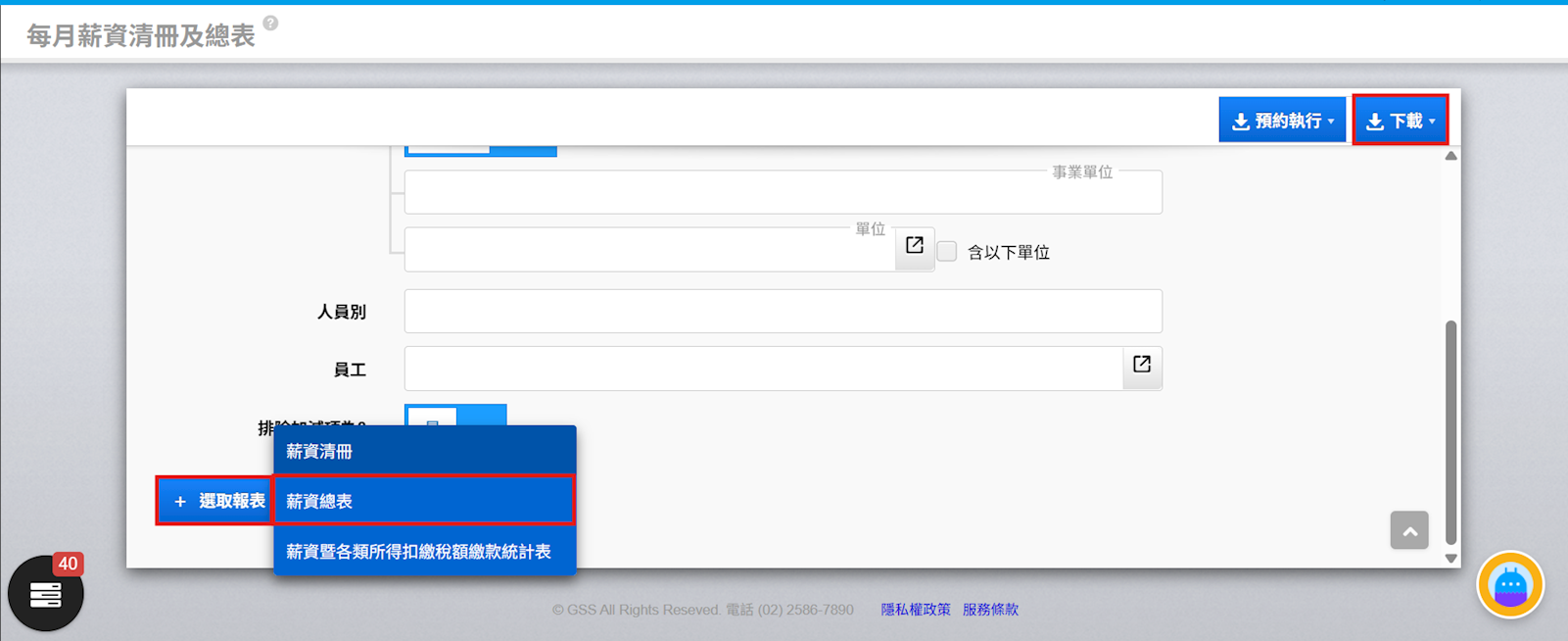
Task: Expand the 預約執行 dropdown button
Action: 1281,121
